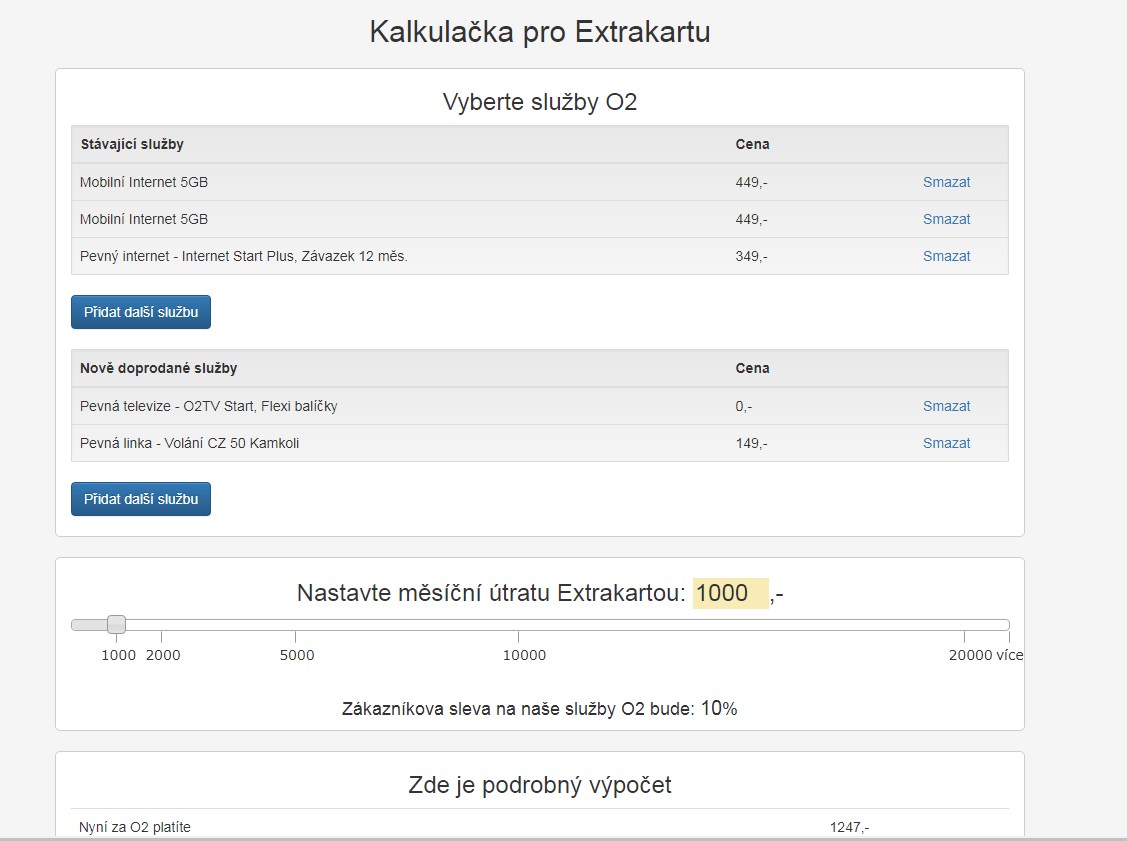Click the "více" end of the slider

[x=1007, y=626]
